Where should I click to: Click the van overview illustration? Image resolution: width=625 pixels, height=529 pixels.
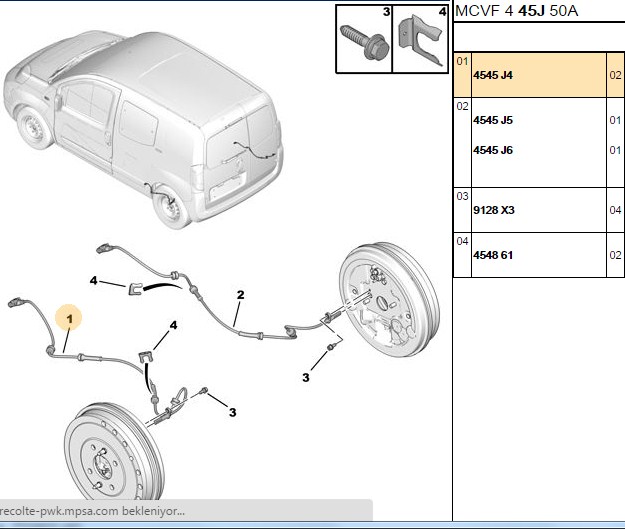point(143,128)
